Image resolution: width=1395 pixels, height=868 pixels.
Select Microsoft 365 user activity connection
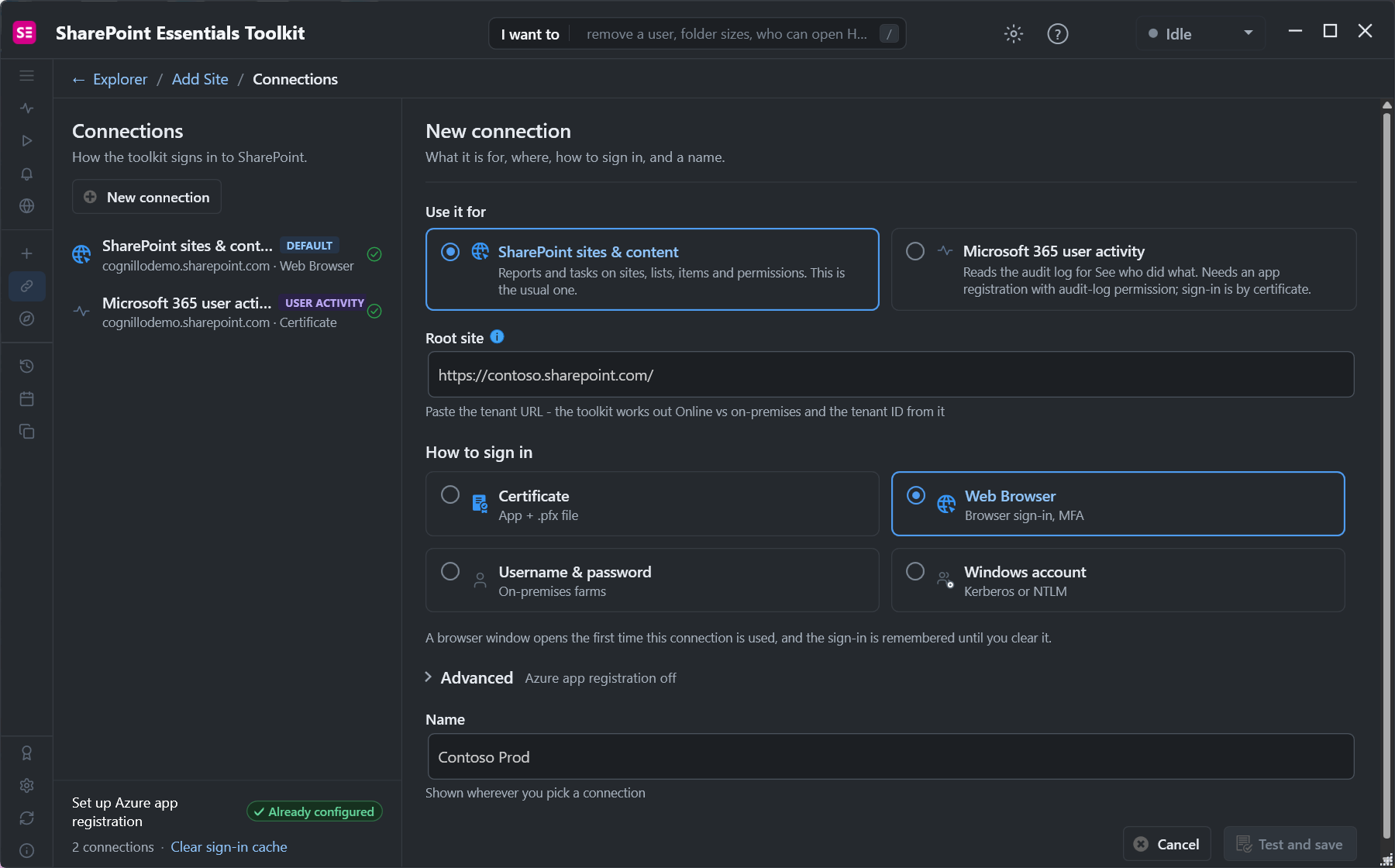227,312
